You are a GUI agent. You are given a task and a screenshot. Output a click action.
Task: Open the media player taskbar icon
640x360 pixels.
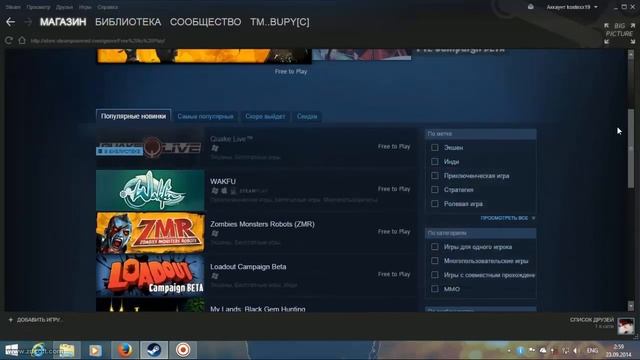click(x=95, y=350)
